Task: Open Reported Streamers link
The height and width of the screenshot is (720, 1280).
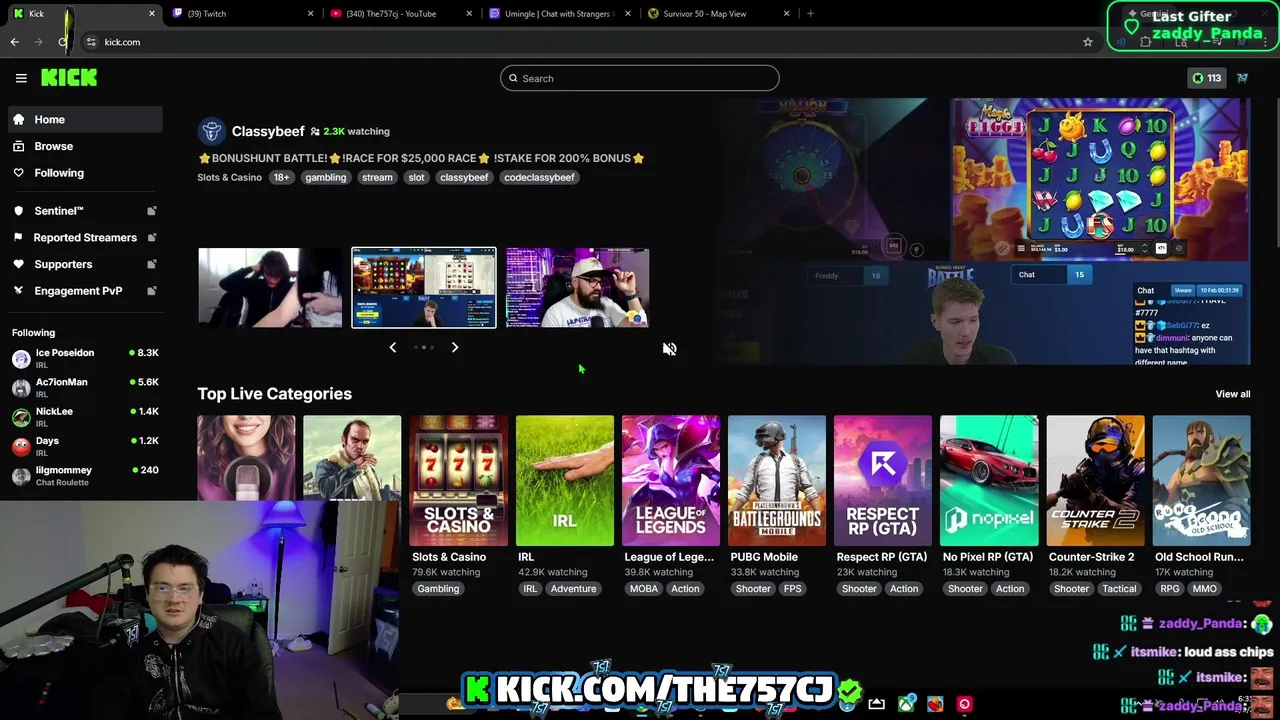Action: pos(85,238)
